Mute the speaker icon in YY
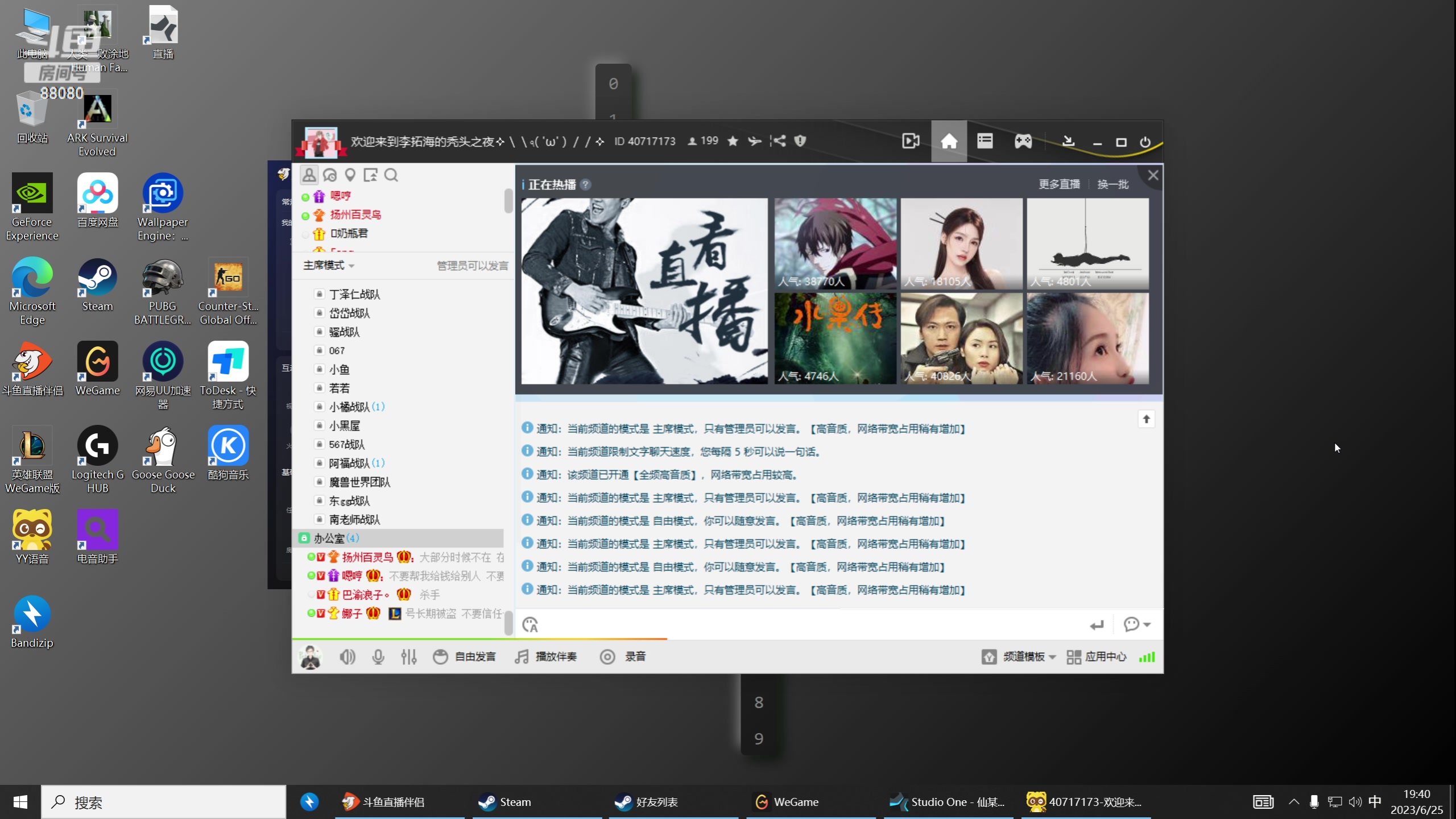 pyautogui.click(x=347, y=657)
